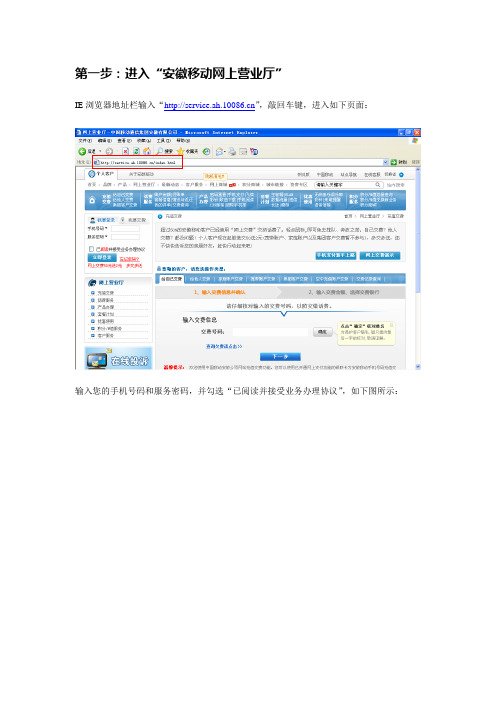Click the green Go button beside address bar
Screen dimensions: 496x702
[399, 162]
